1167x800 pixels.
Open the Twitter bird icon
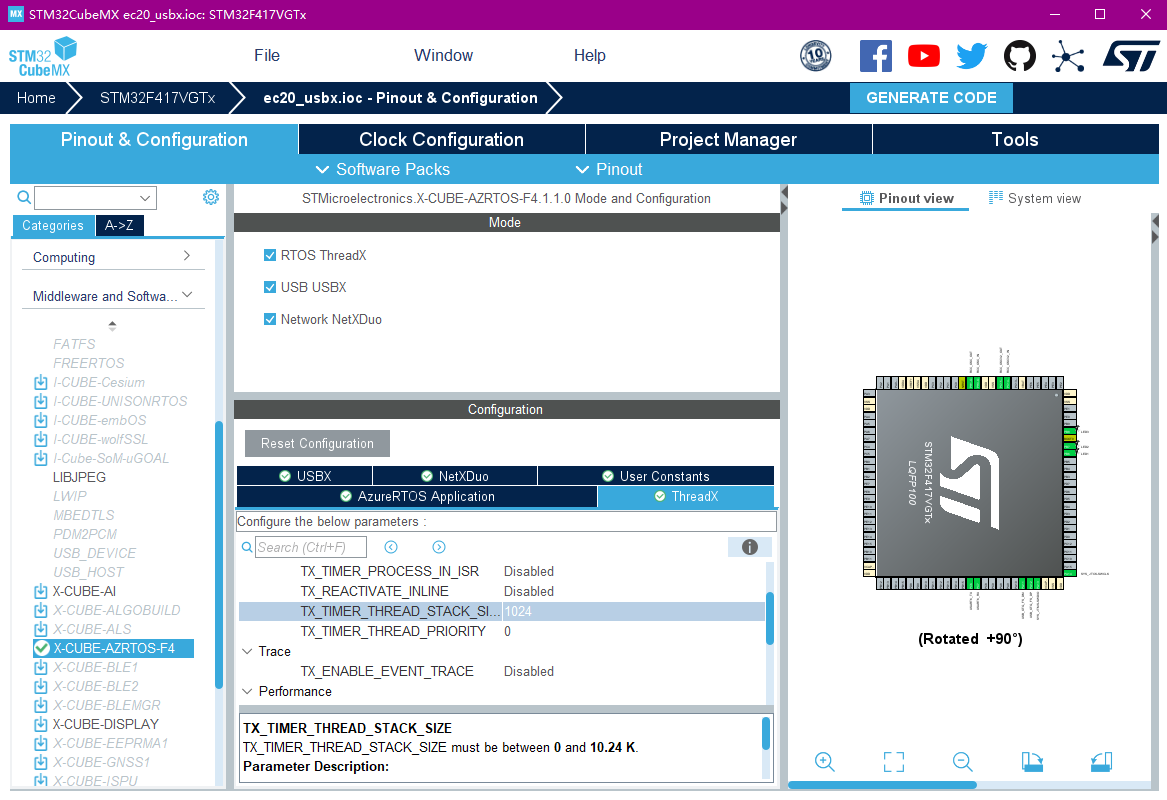[x=971, y=56]
